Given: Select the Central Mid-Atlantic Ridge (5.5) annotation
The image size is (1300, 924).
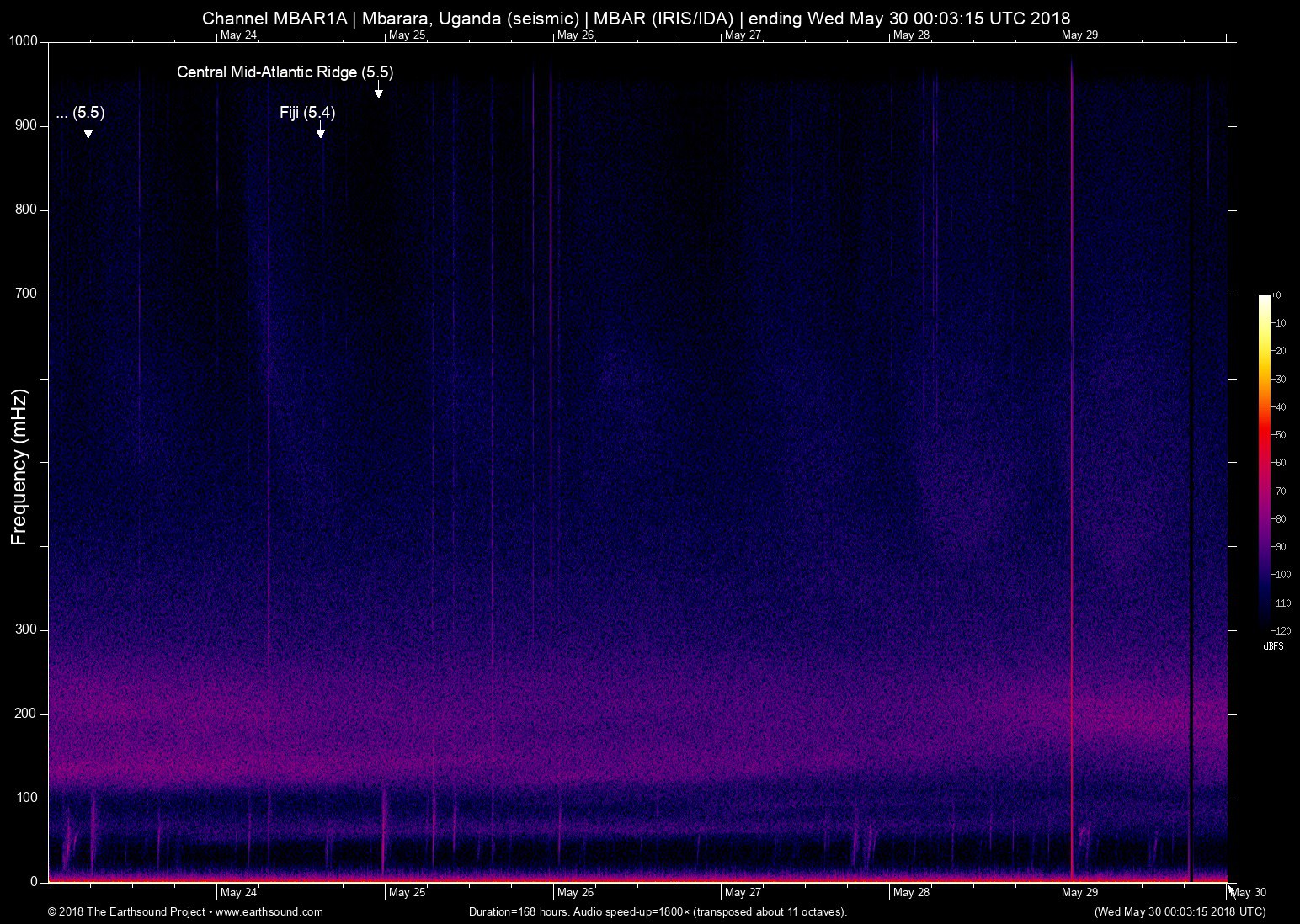Looking at the screenshot, I should 285,72.
